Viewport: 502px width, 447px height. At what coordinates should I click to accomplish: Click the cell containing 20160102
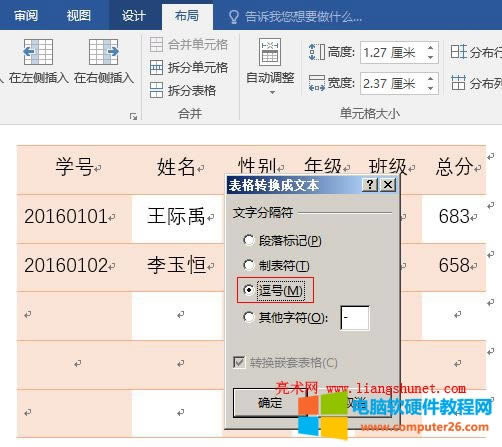pyautogui.click(x=74, y=267)
